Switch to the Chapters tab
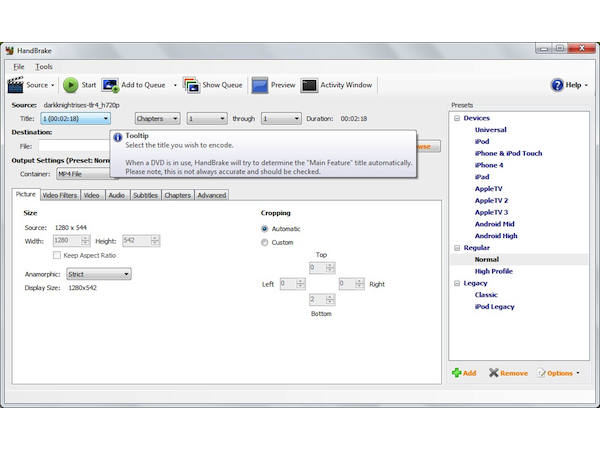The height and width of the screenshot is (450, 600). point(178,195)
